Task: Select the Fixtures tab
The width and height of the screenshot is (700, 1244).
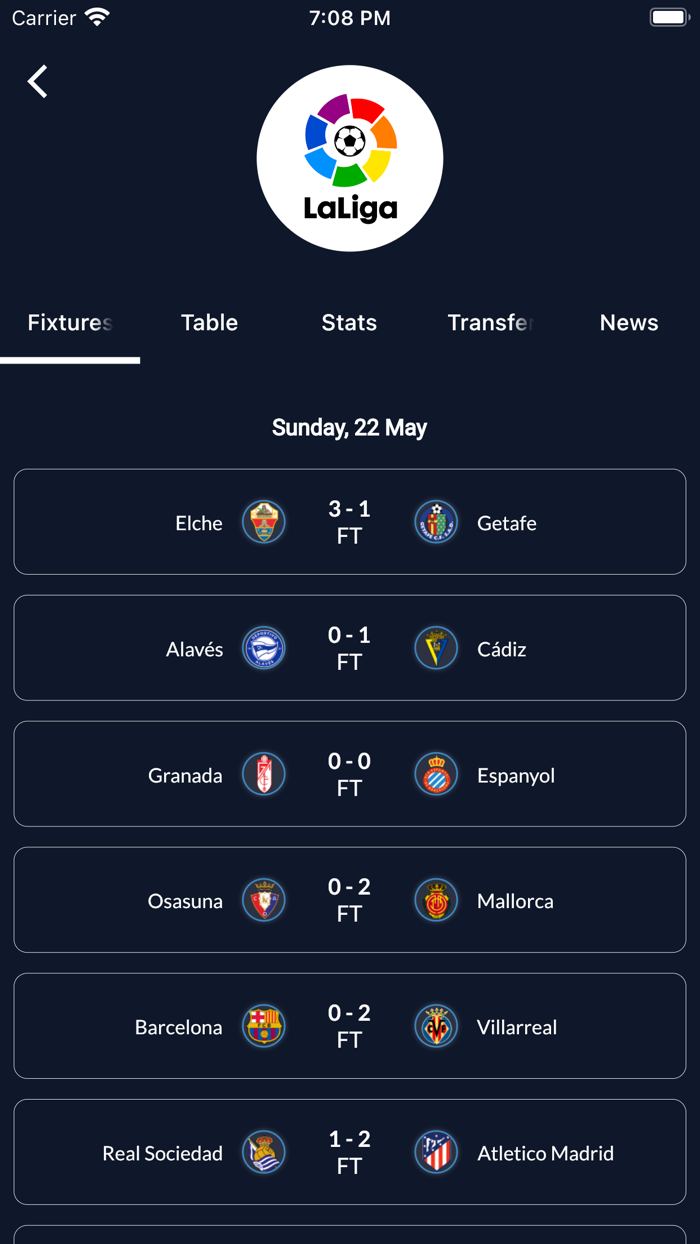Action: 70,323
